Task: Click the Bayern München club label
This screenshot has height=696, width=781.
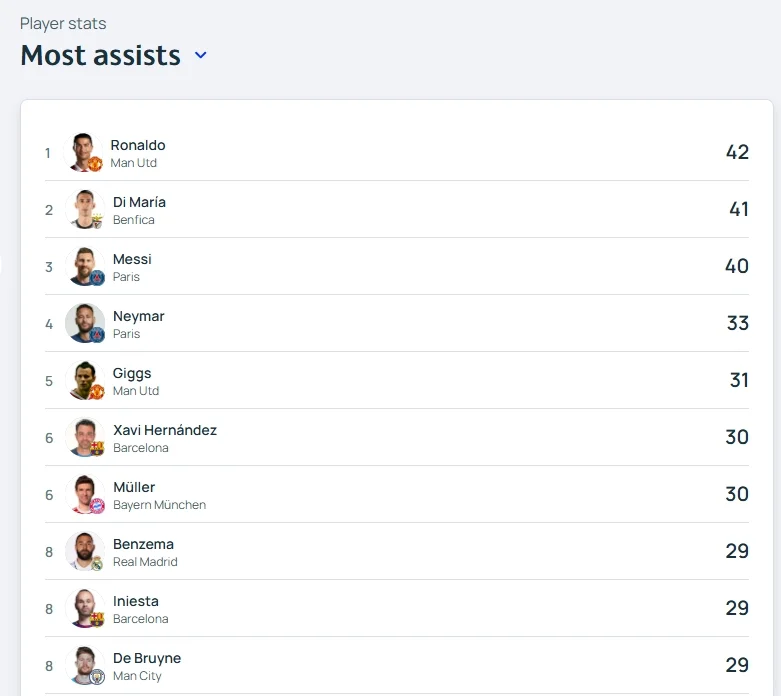Action: 159,505
